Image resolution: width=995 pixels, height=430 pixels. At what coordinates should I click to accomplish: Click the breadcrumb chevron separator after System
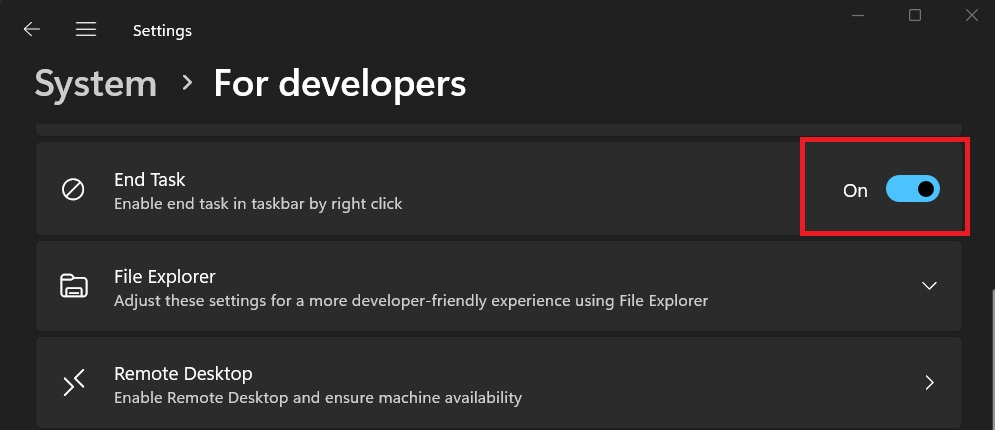click(x=186, y=84)
